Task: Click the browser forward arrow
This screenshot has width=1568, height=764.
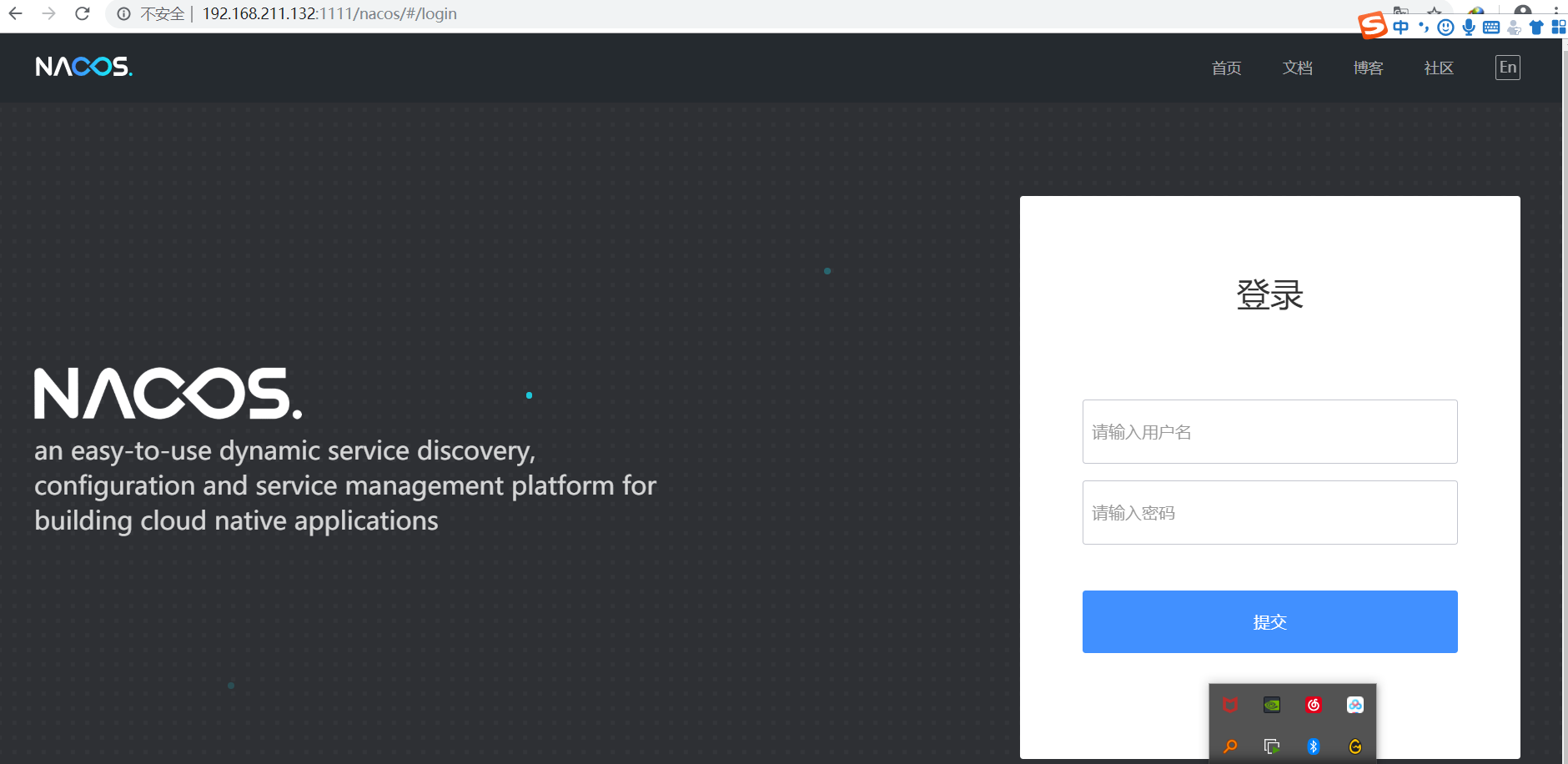Action: 48,13
